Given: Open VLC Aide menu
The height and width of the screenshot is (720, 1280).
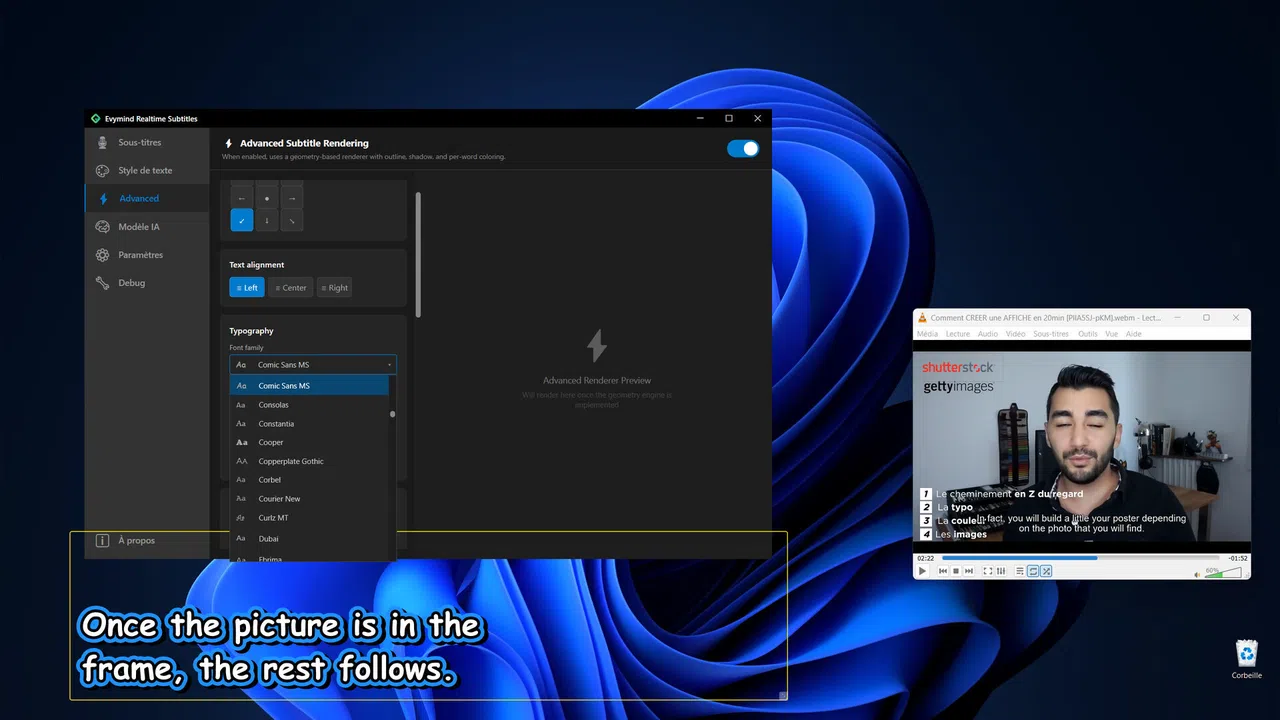Looking at the screenshot, I should click(x=1134, y=334).
